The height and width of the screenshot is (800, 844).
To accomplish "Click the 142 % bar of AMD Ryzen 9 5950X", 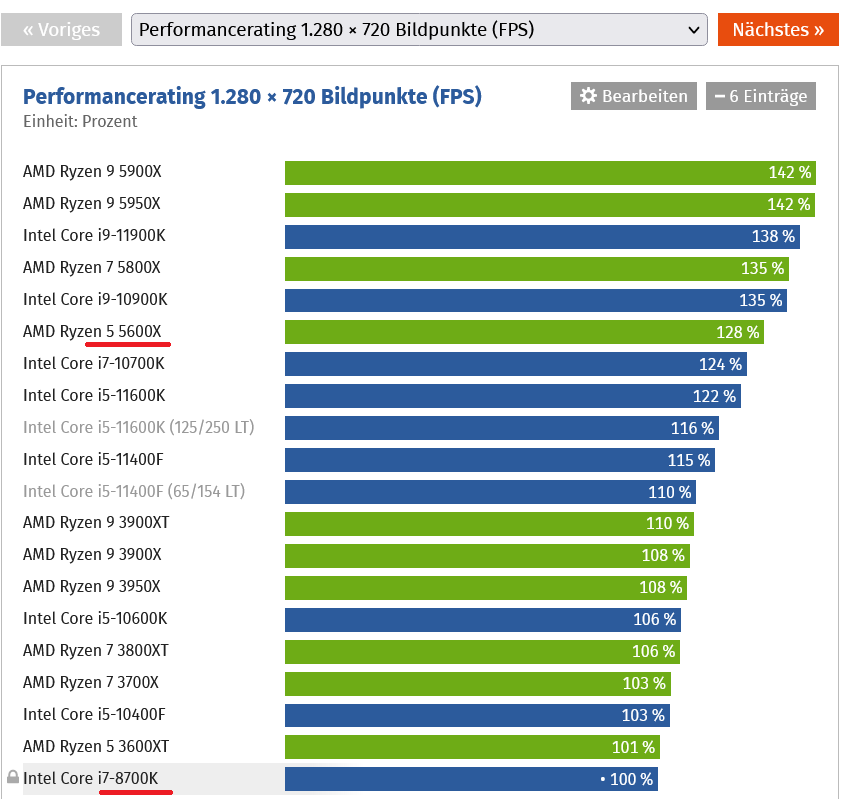I will [x=550, y=204].
